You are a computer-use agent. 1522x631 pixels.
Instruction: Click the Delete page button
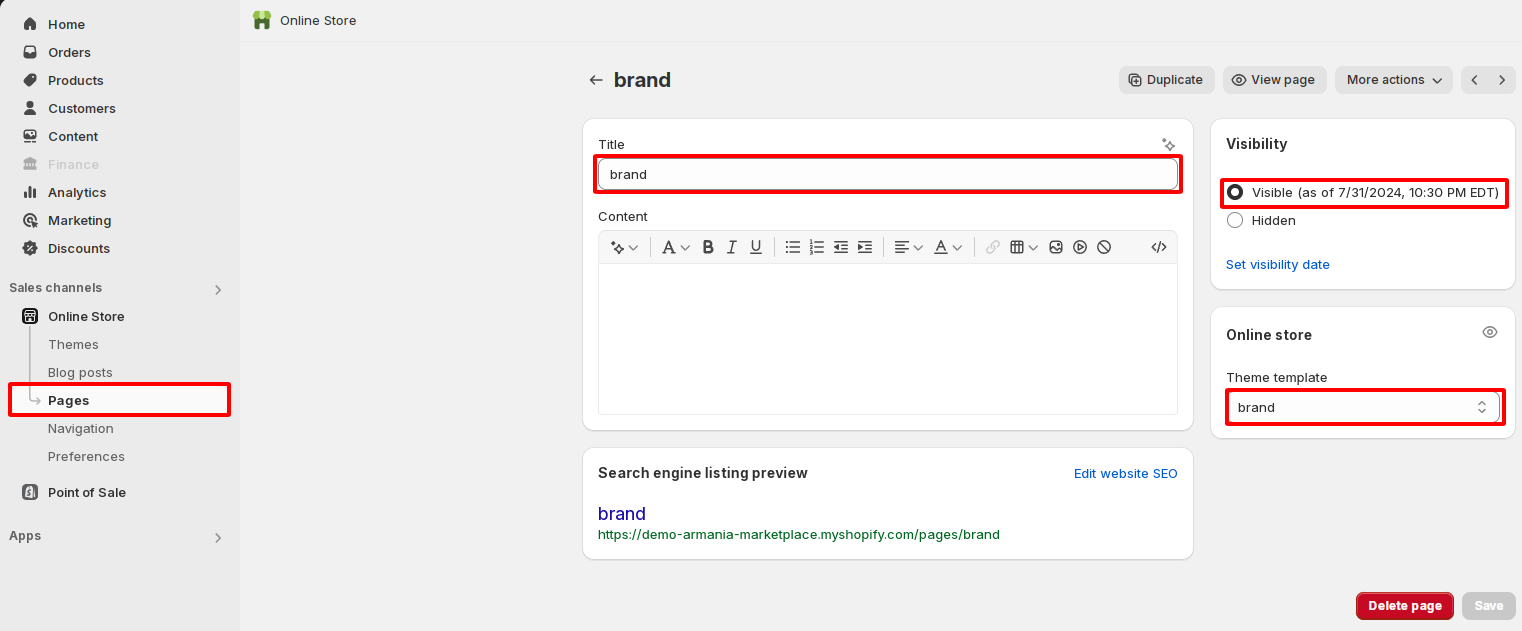pyautogui.click(x=1404, y=606)
